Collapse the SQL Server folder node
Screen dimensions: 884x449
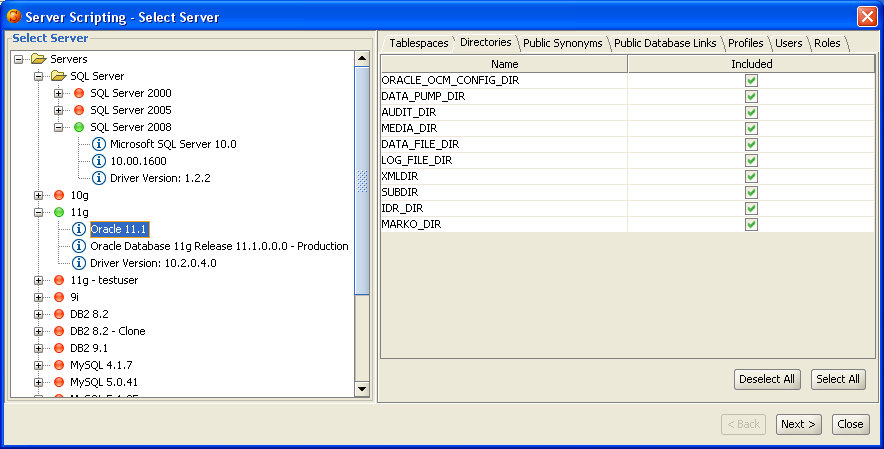pos(38,76)
